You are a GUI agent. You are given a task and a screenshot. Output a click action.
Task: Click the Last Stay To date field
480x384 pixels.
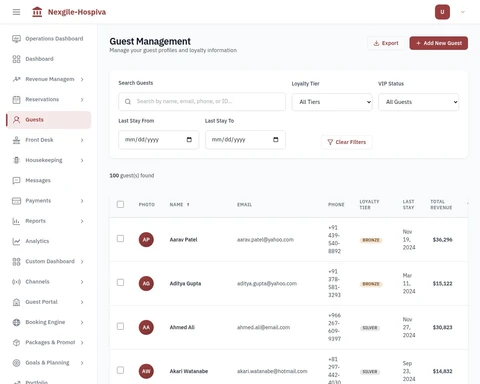pos(245,140)
